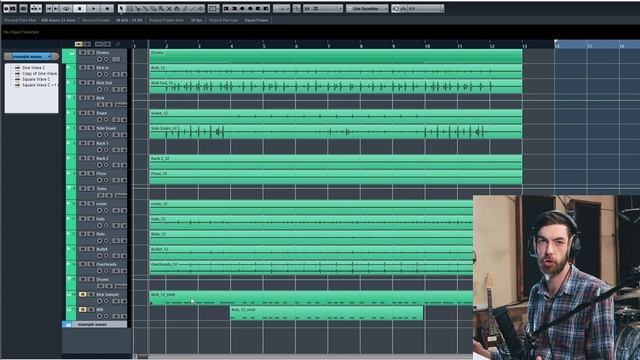This screenshot has height=360, width=640.
Task: Click the Stop transport button
Action: (80, 8)
